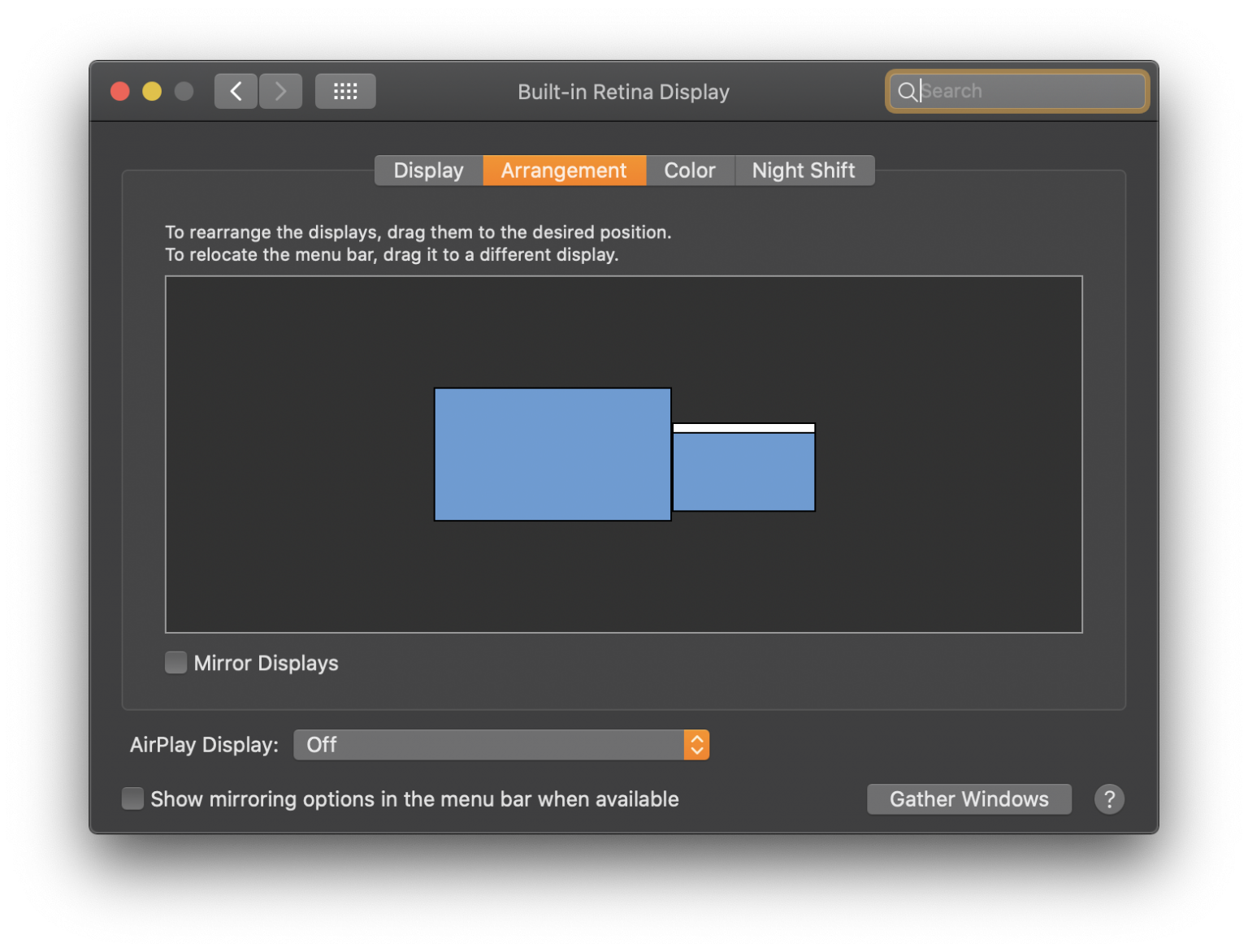Check show mirroring options in menu bar
Image resolution: width=1248 pixels, height=952 pixels.
(132, 798)
